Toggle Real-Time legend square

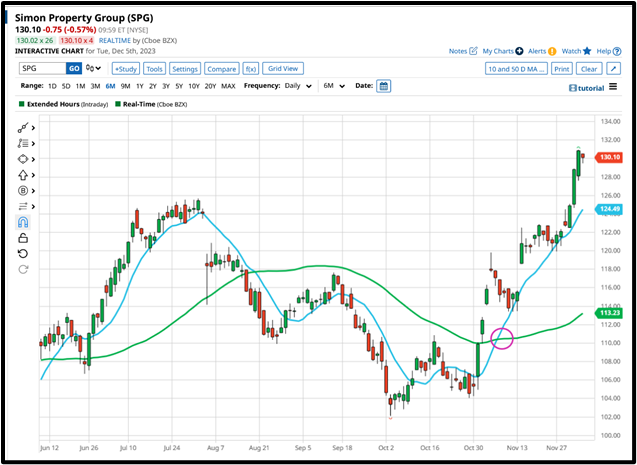pyautogui.click(x=118, y=104)
